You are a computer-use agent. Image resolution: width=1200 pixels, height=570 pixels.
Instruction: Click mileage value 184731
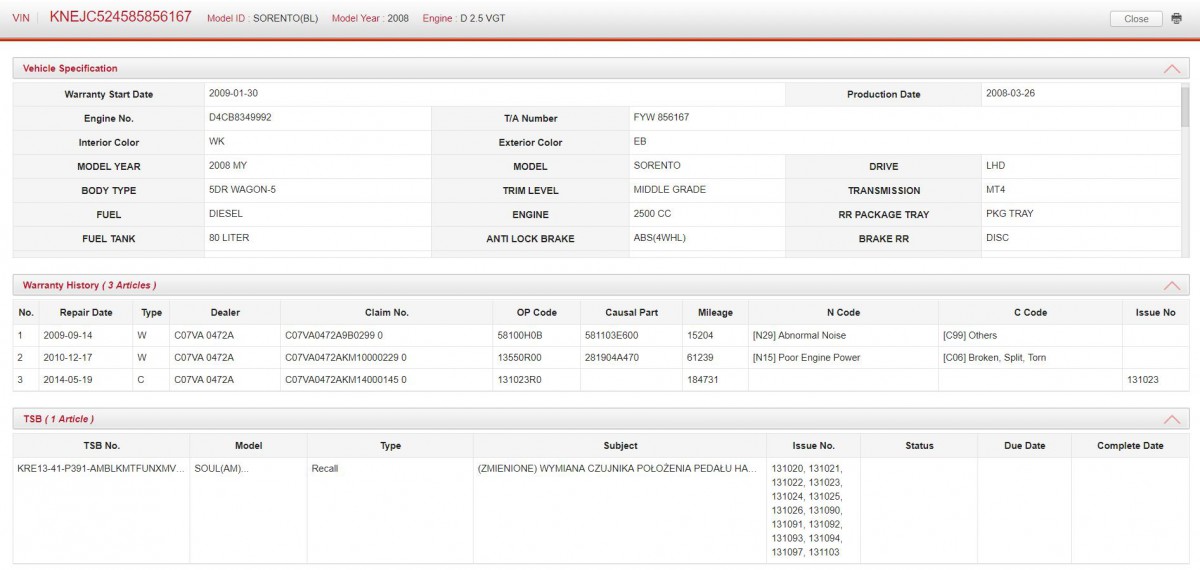point(703,380)
